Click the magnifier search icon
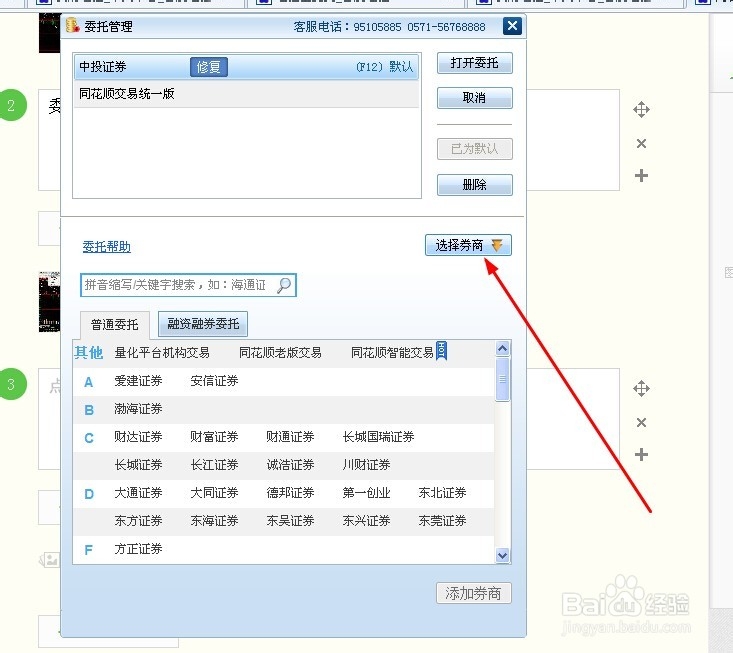This screenshot has width=733, height=653. pyautogui.click(x=284, y=285)
